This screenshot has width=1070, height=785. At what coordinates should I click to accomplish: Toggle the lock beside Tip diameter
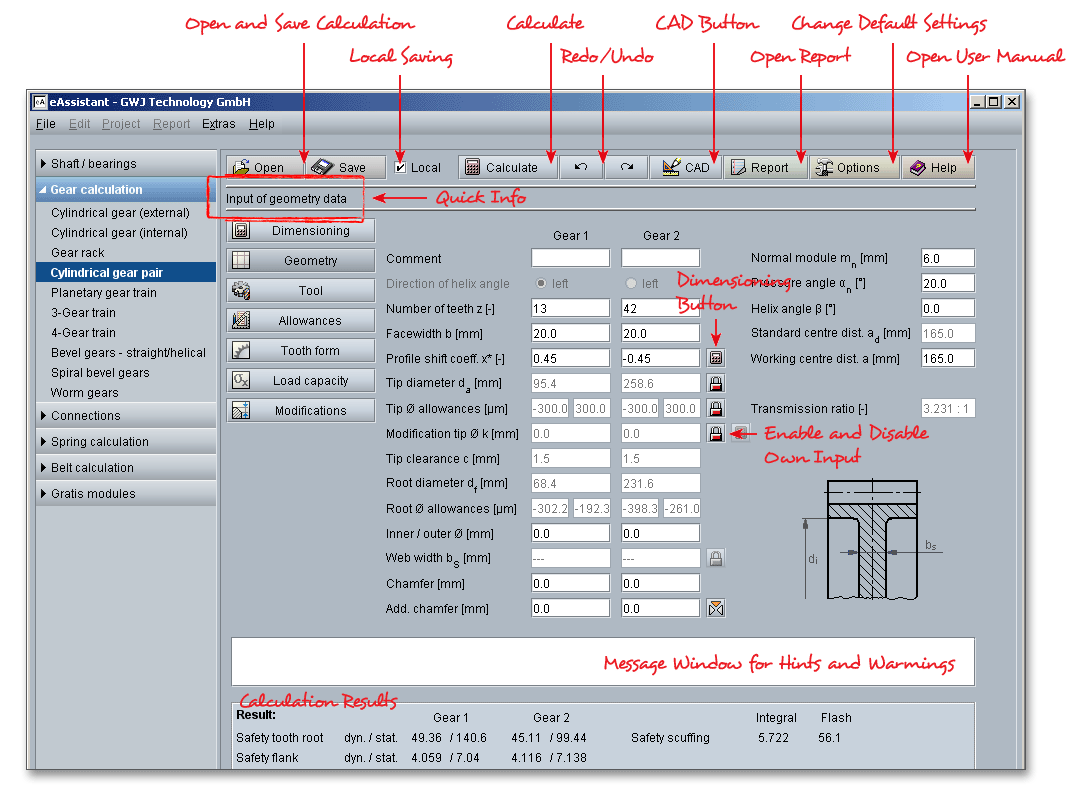(x=715, y=383)
